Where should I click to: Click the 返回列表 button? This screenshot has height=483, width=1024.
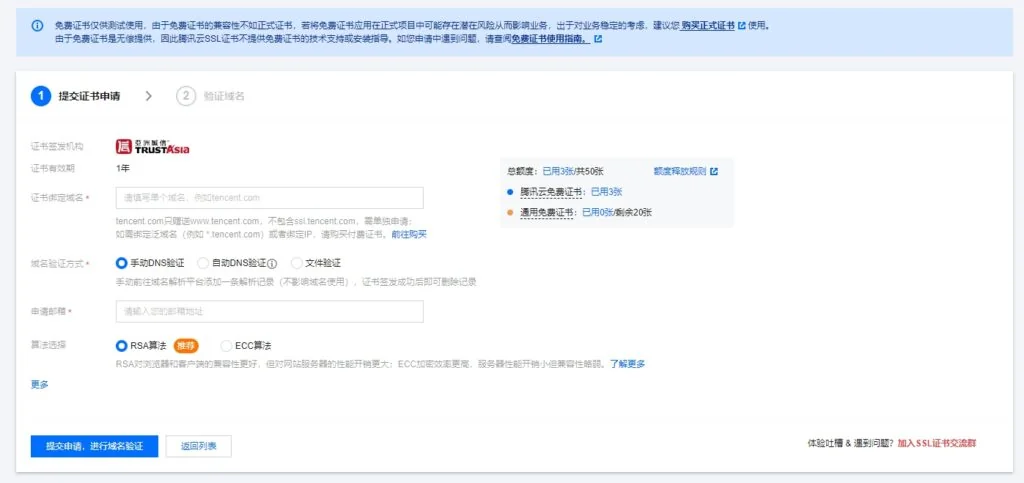click(x=199, y=446)
